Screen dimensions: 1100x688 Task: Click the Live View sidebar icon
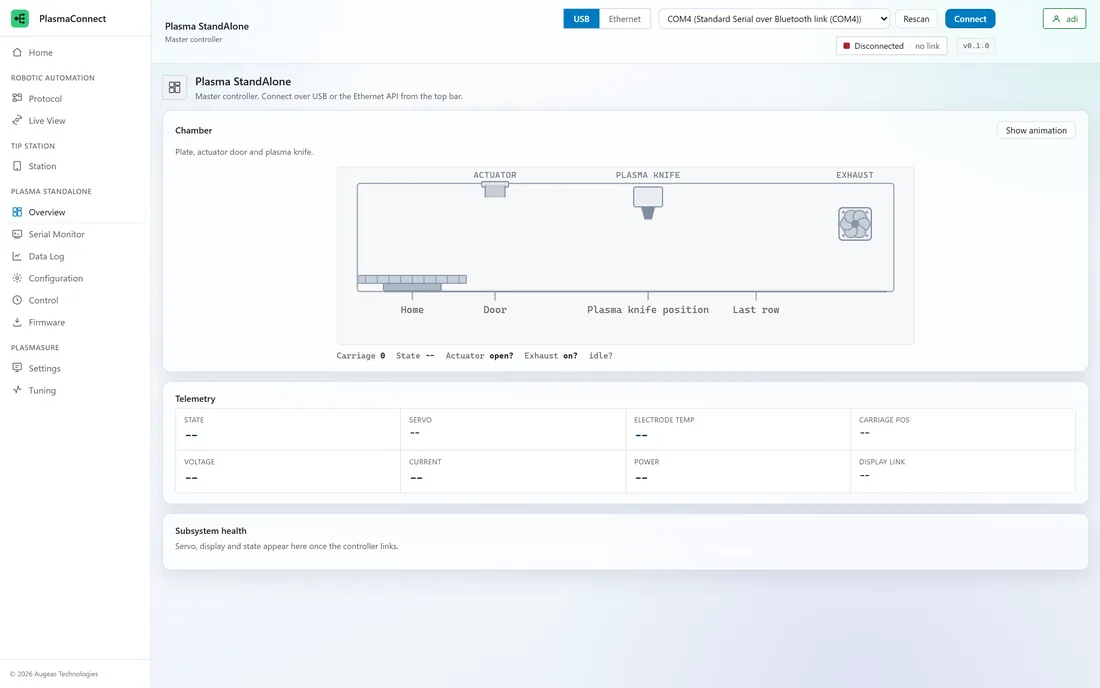tap(18, 121)
